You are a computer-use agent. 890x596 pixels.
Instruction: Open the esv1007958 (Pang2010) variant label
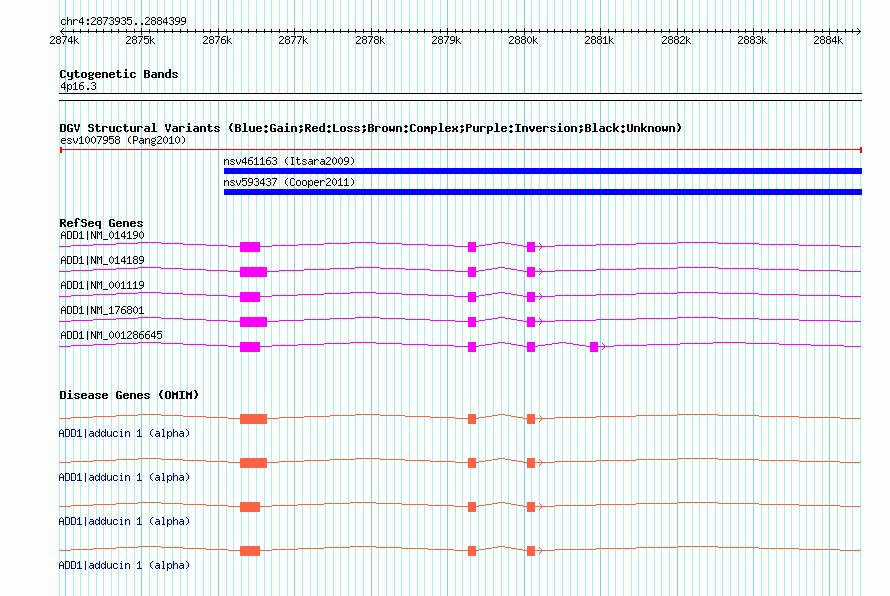[123, 140]
